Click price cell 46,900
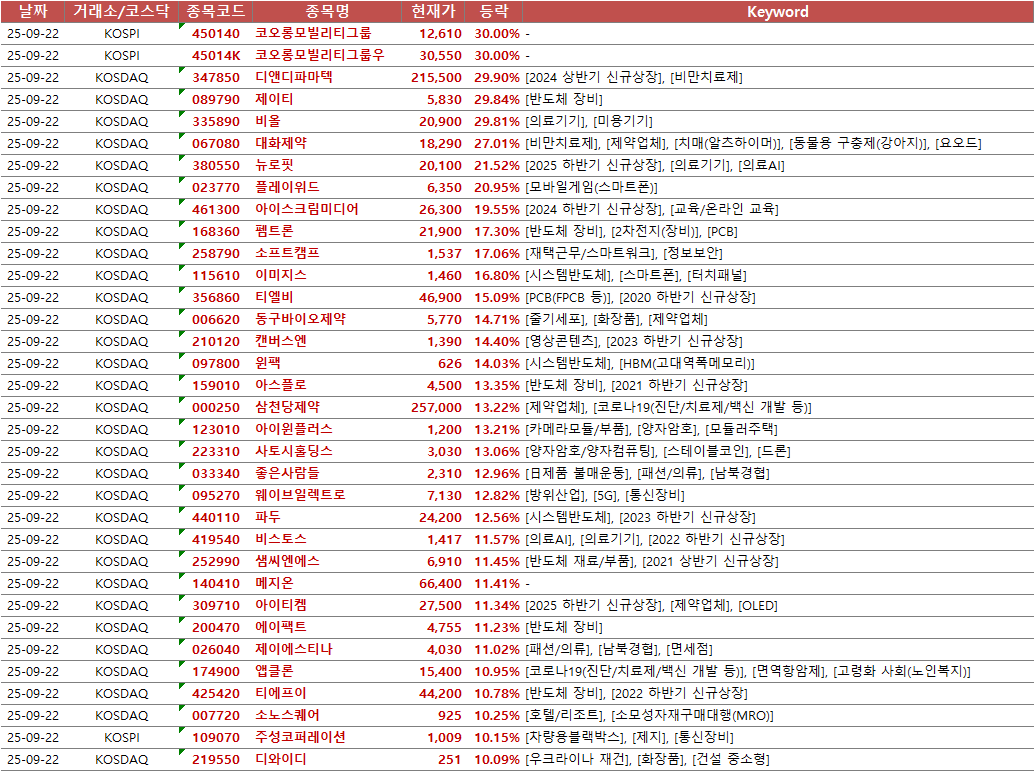This screenshot has width=1034, height=771. [440, 297]
